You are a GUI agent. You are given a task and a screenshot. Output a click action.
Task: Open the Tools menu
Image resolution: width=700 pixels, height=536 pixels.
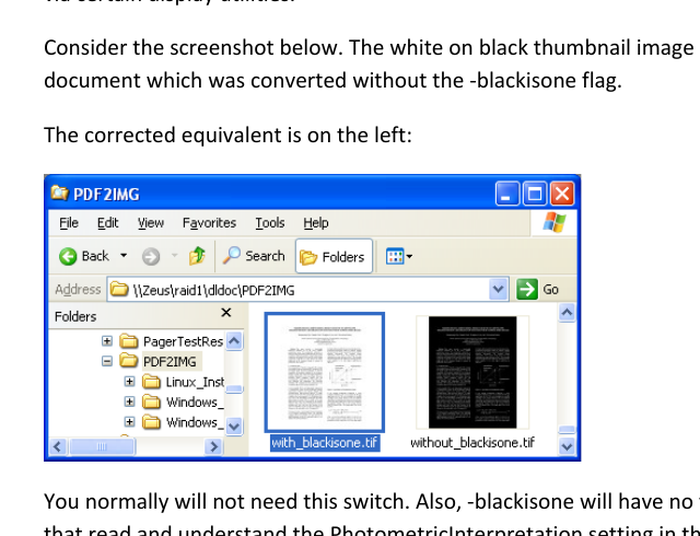[x=270, y=223]
